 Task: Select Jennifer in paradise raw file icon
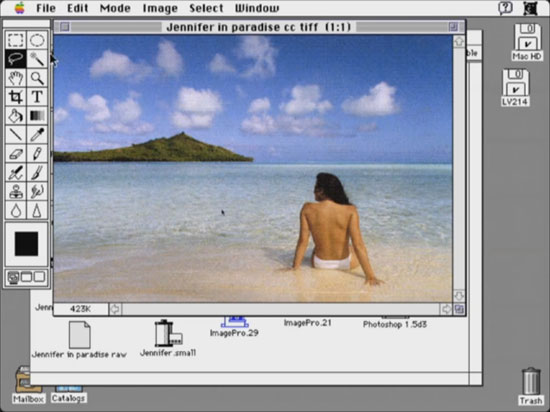(x=79, y=339)
